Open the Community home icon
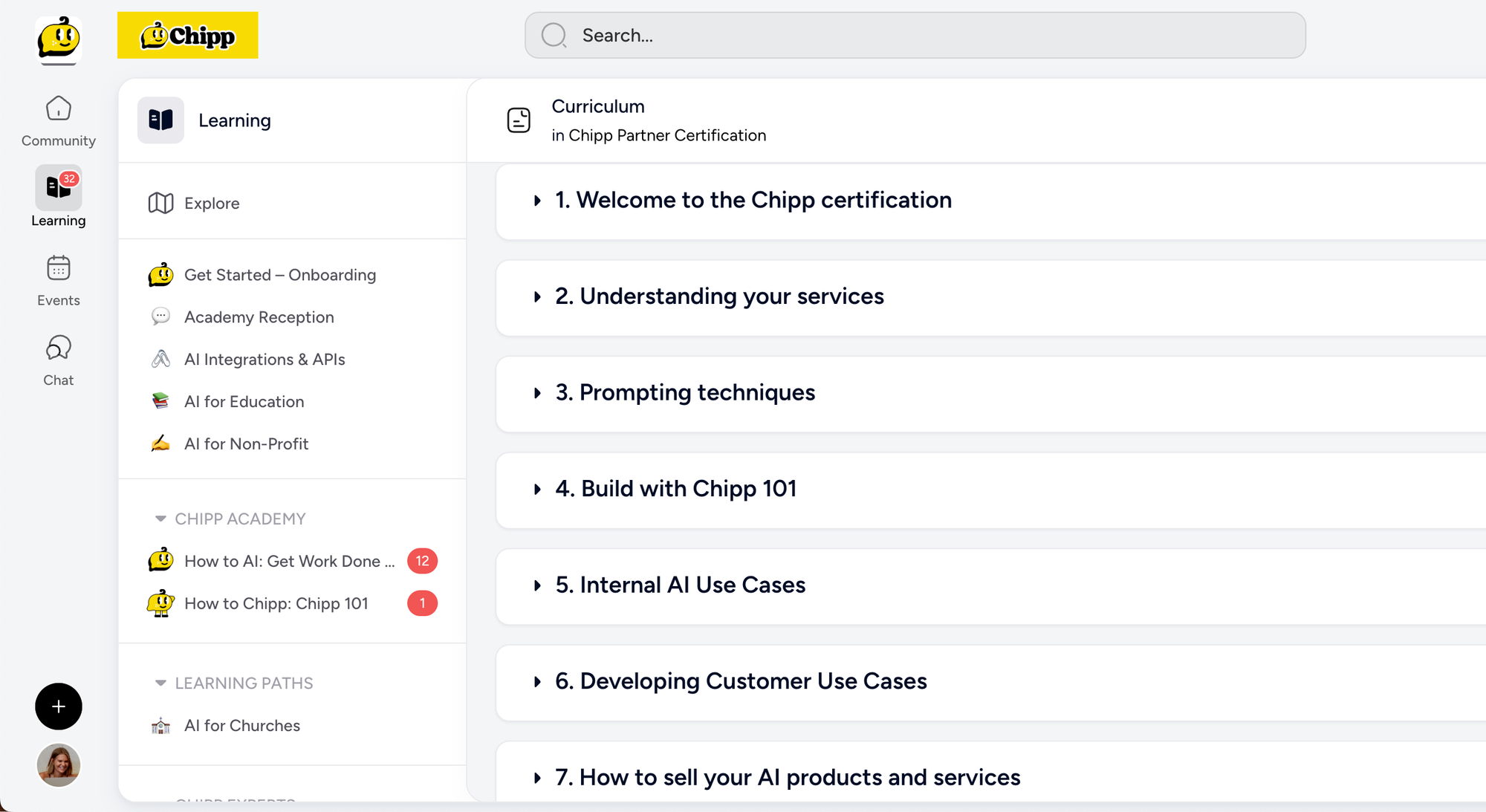1486x812 pixels. click(58, 109)
